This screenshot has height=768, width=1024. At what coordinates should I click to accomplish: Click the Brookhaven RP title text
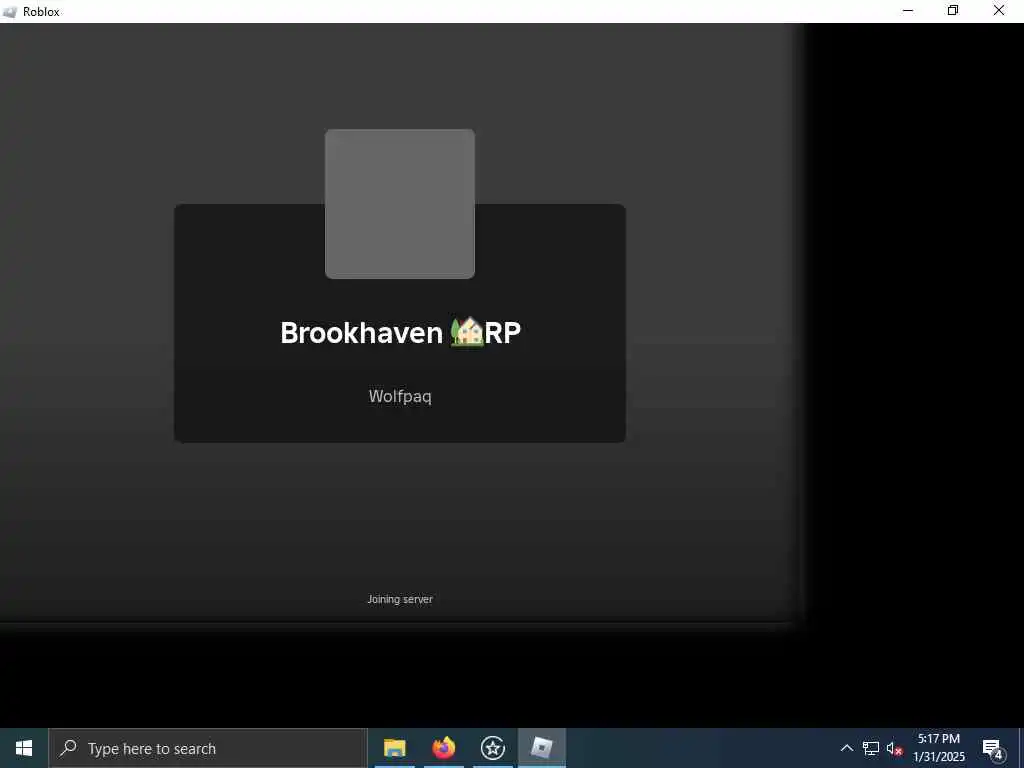tap(400, 332)
